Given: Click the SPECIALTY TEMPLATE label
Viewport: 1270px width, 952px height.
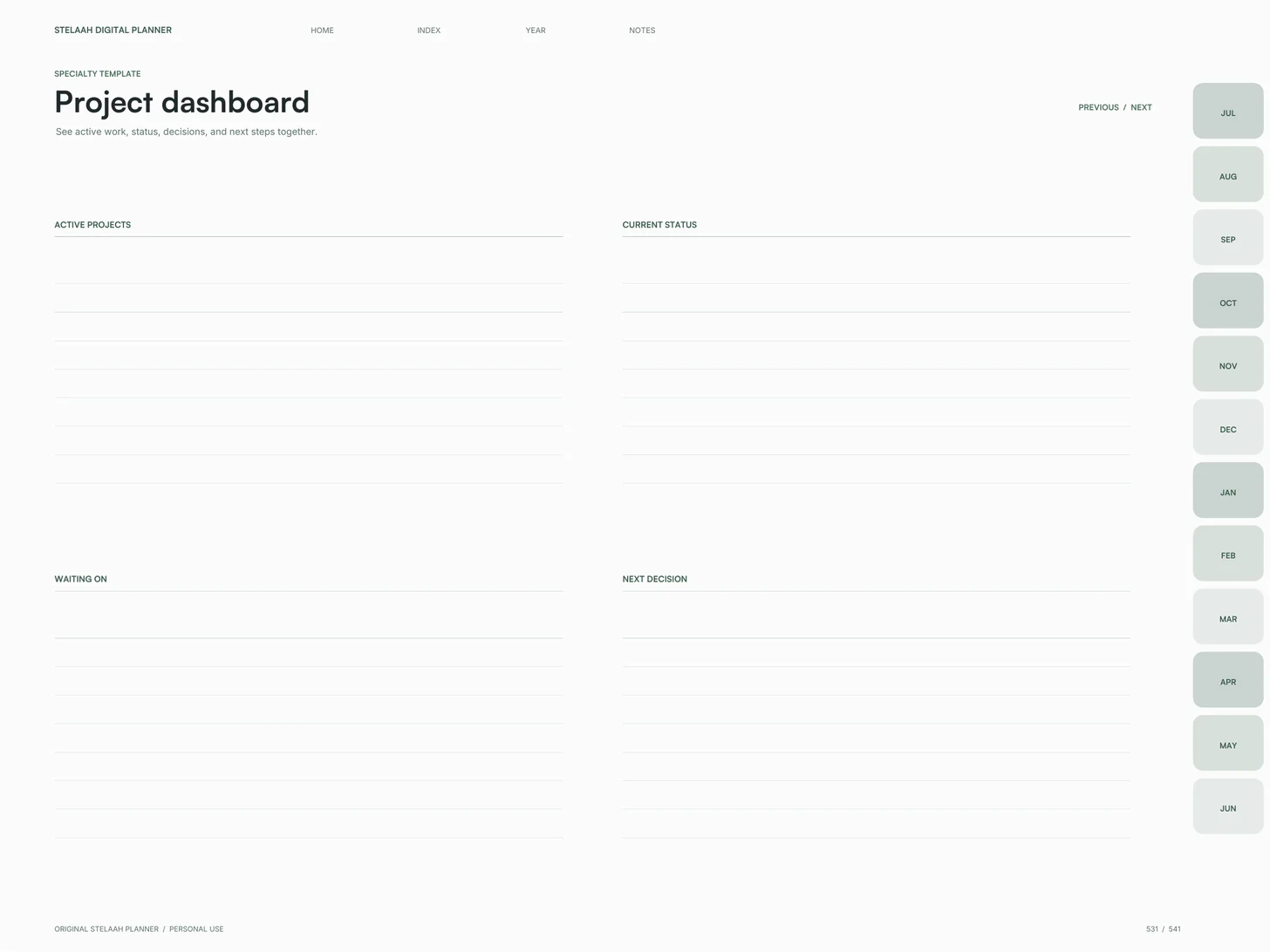Looking at the screenshot, I should (x=97, y=74).
